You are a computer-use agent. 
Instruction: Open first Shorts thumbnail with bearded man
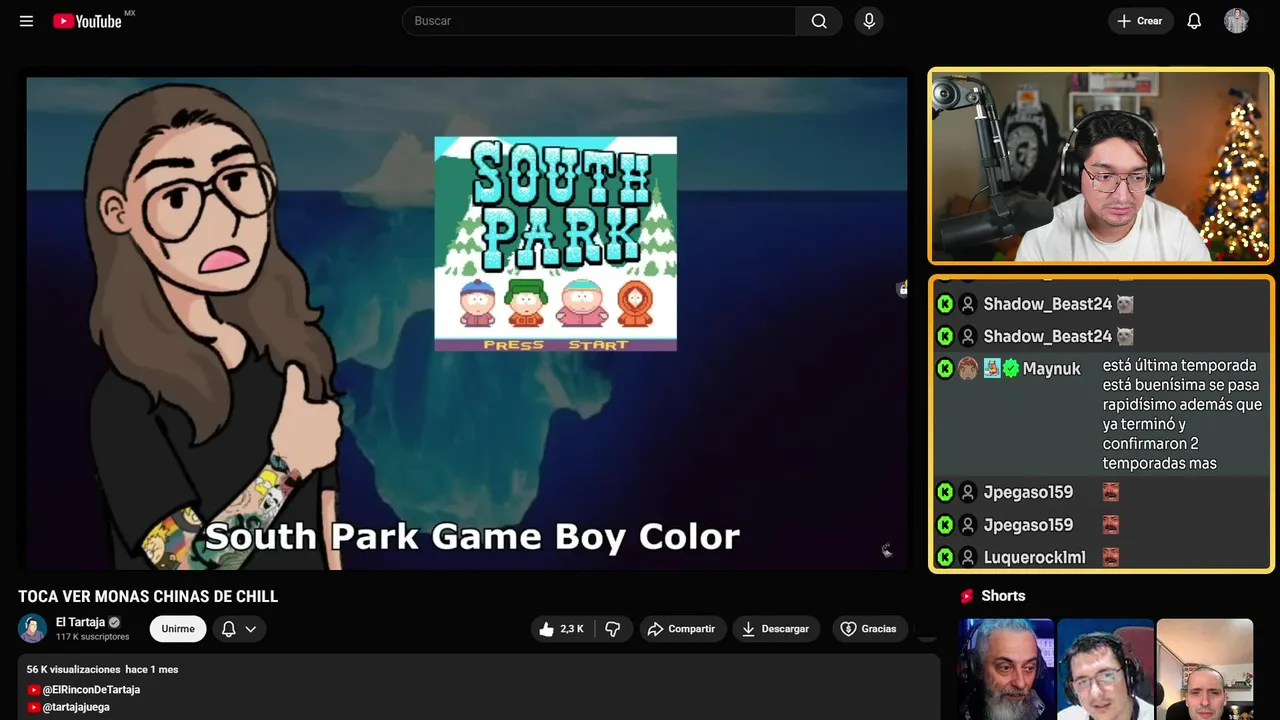(x=1006, y=669)
